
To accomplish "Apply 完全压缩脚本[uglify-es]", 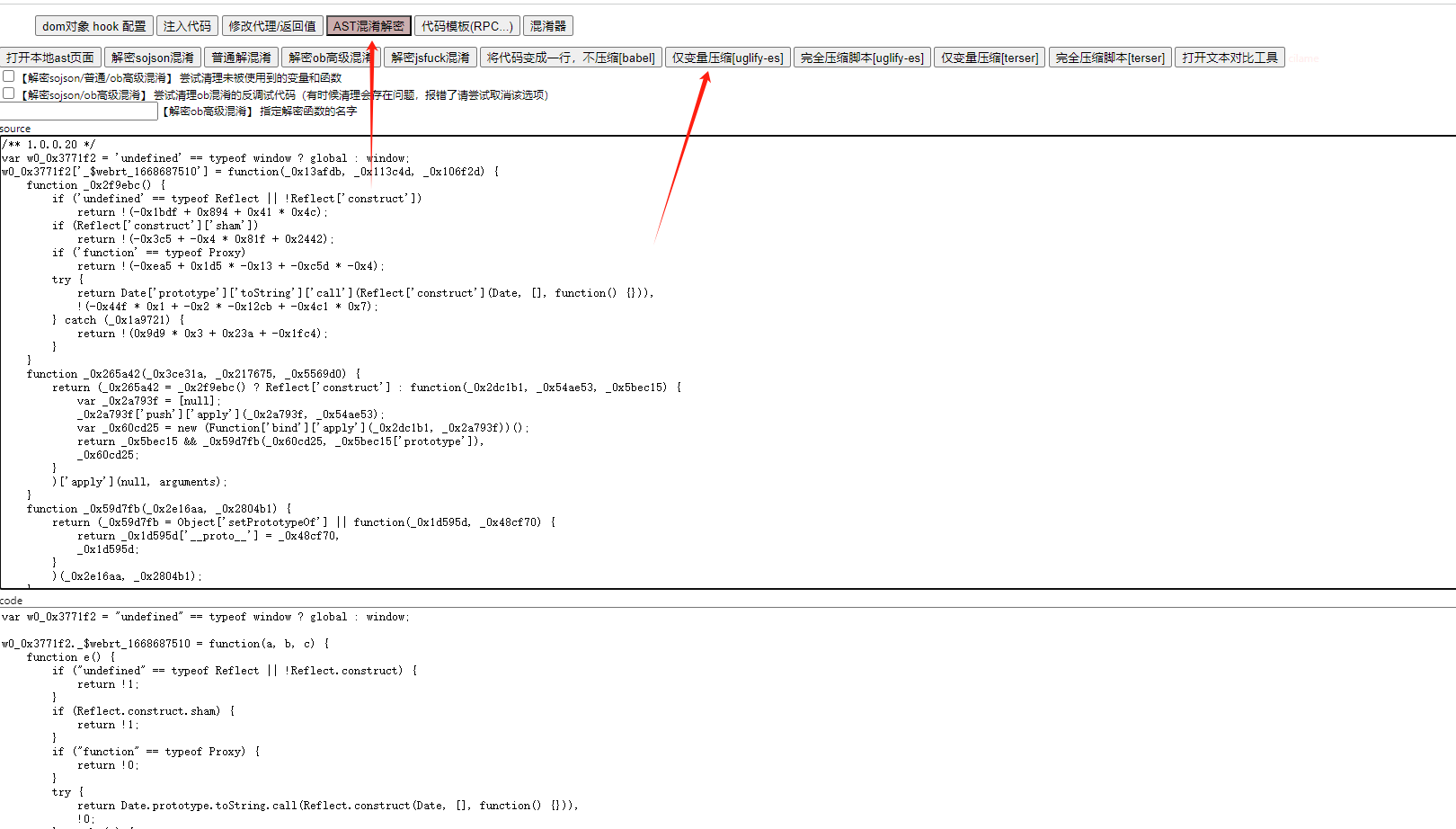I will (862, 57).
